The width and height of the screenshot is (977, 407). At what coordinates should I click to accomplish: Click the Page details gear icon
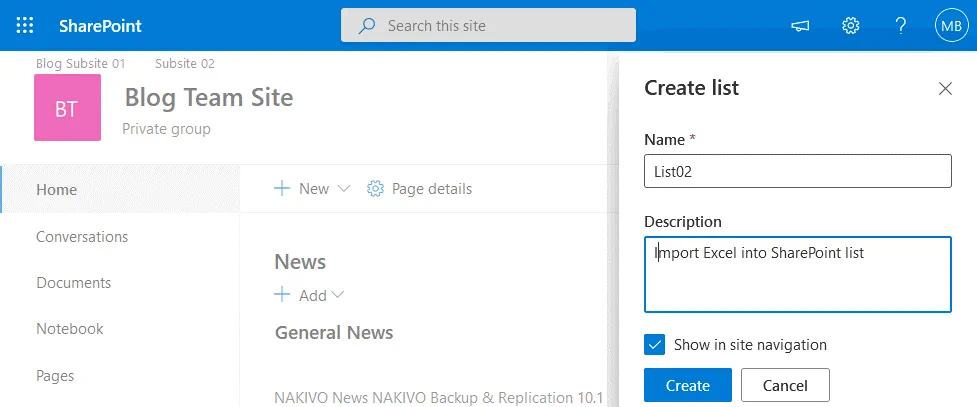(376, 189)
